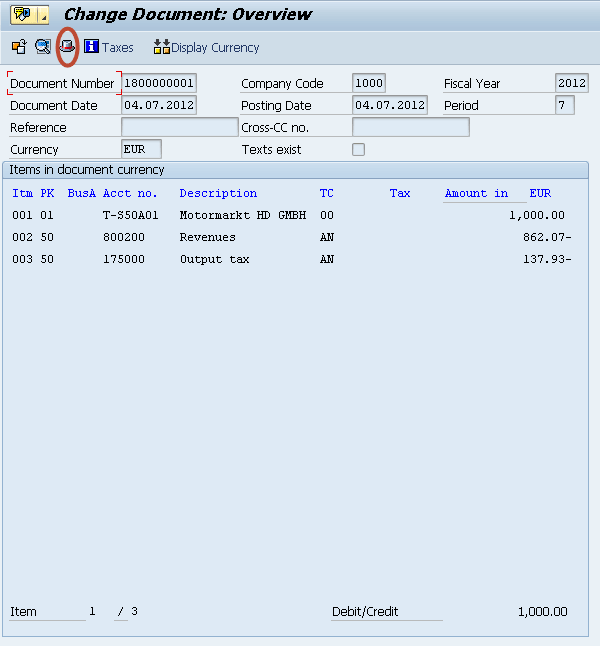Select the Cross-CC no. field
Screen dimensions: 600x646
coord(410,127)
